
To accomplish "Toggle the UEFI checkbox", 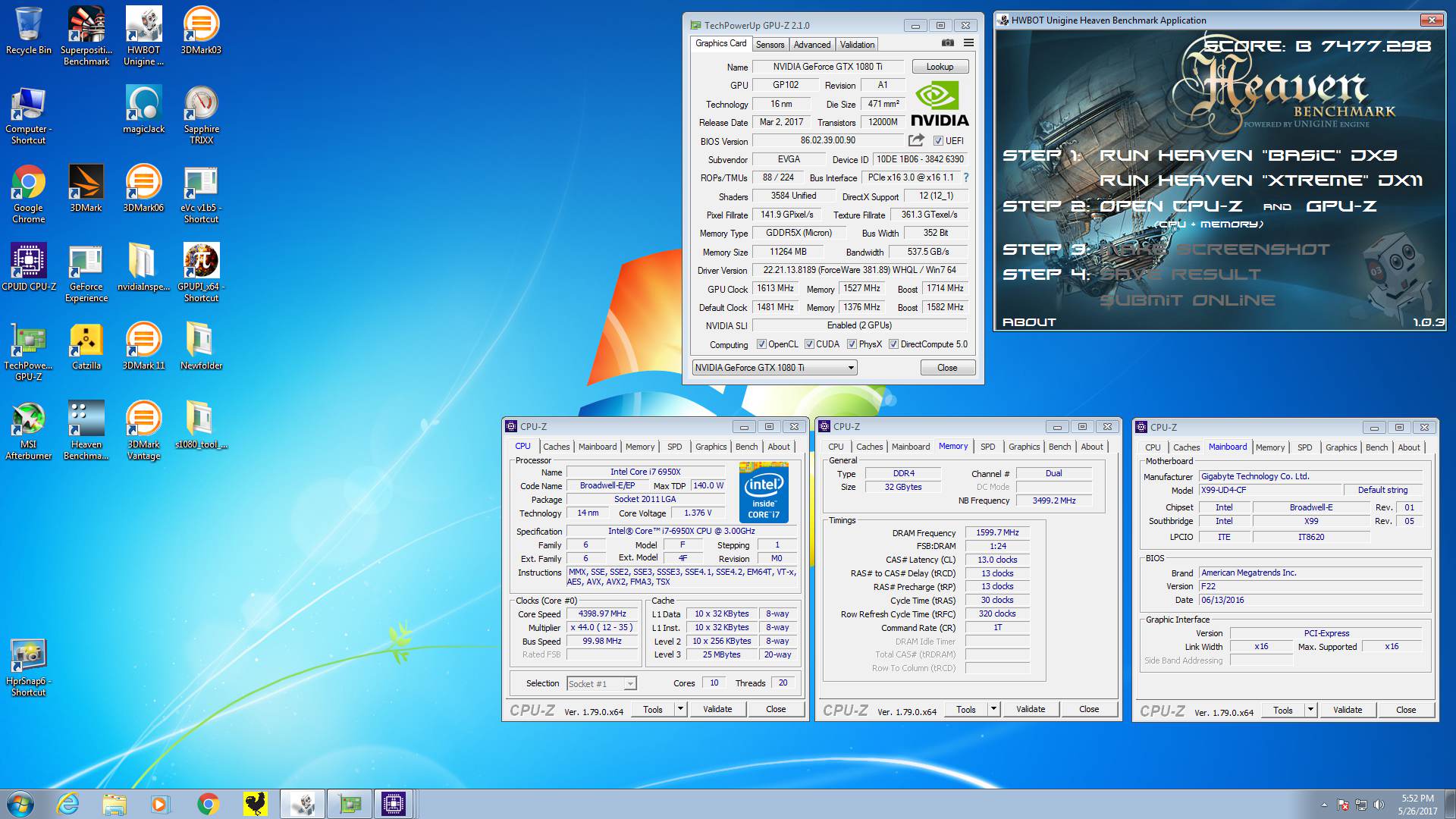I will [x=938, y=141].
